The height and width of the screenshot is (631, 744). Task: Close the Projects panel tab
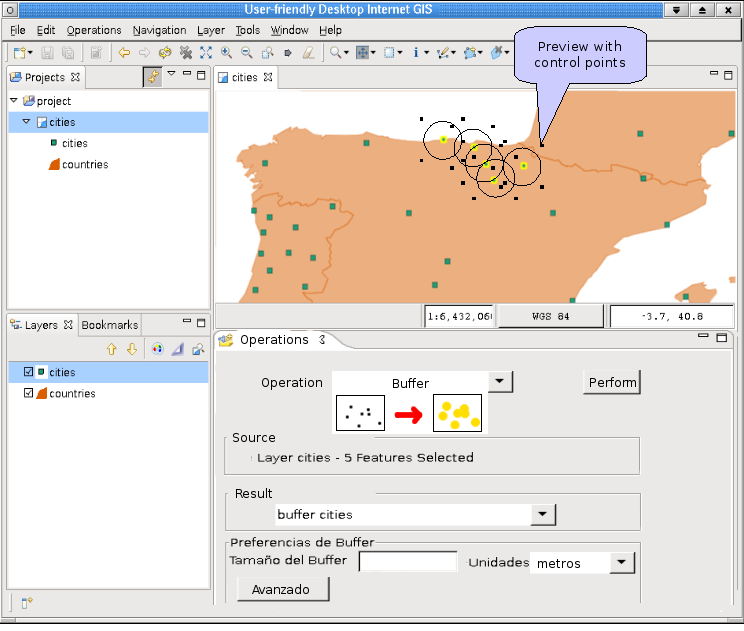[75, 77]
